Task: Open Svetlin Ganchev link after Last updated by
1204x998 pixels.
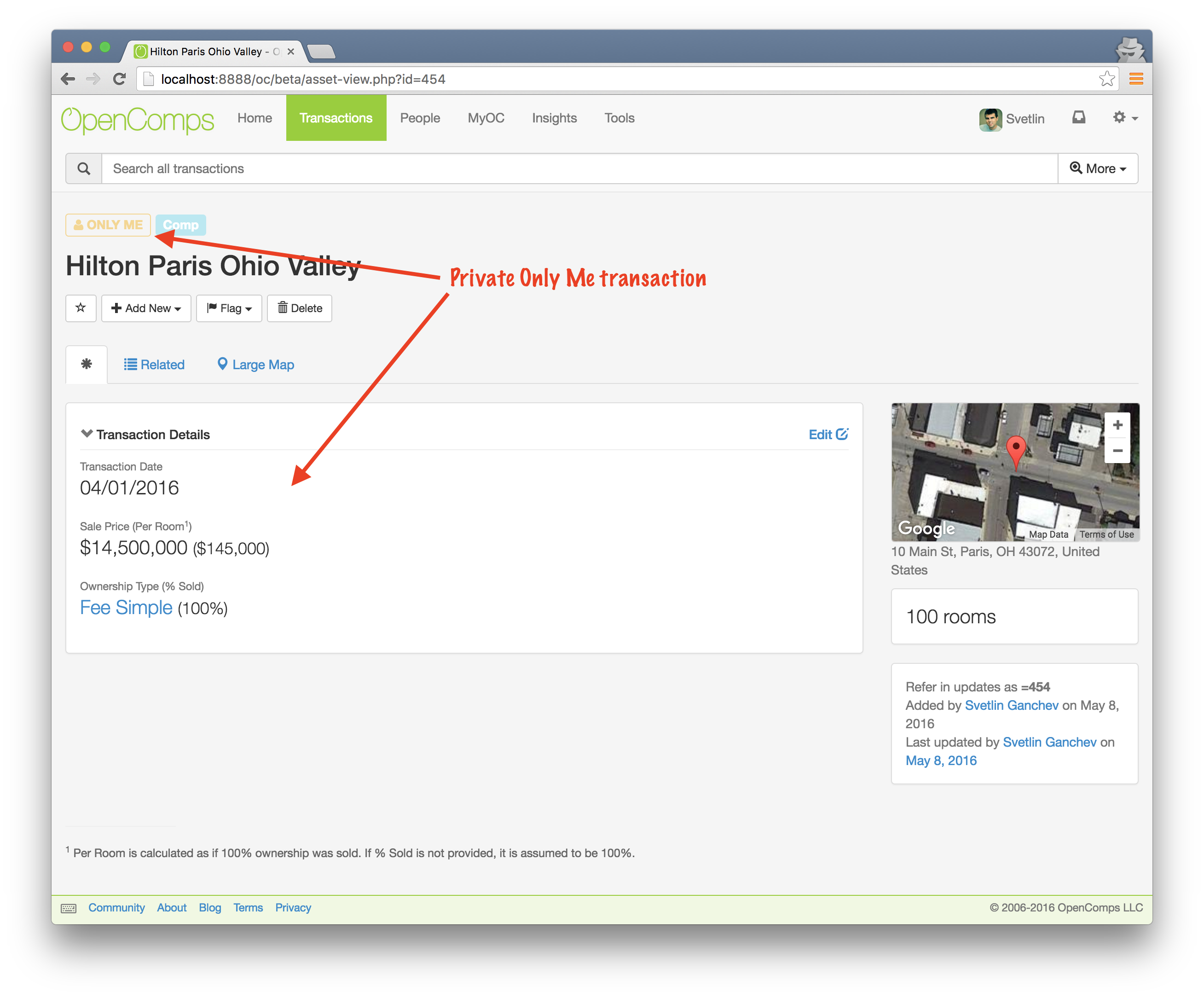Action: (1049, 742)
